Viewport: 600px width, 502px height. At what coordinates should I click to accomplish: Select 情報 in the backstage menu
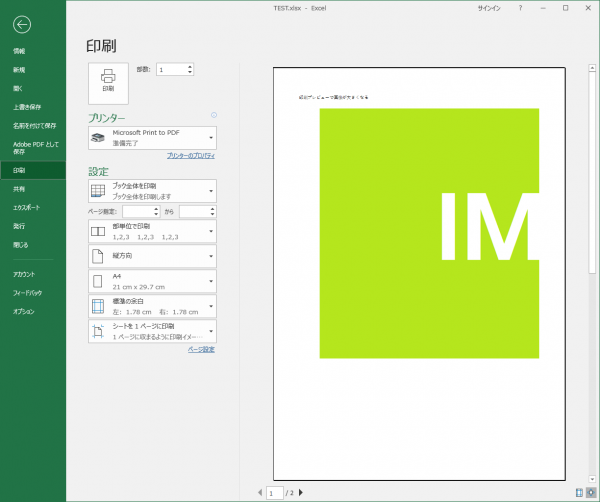(33, 51)
